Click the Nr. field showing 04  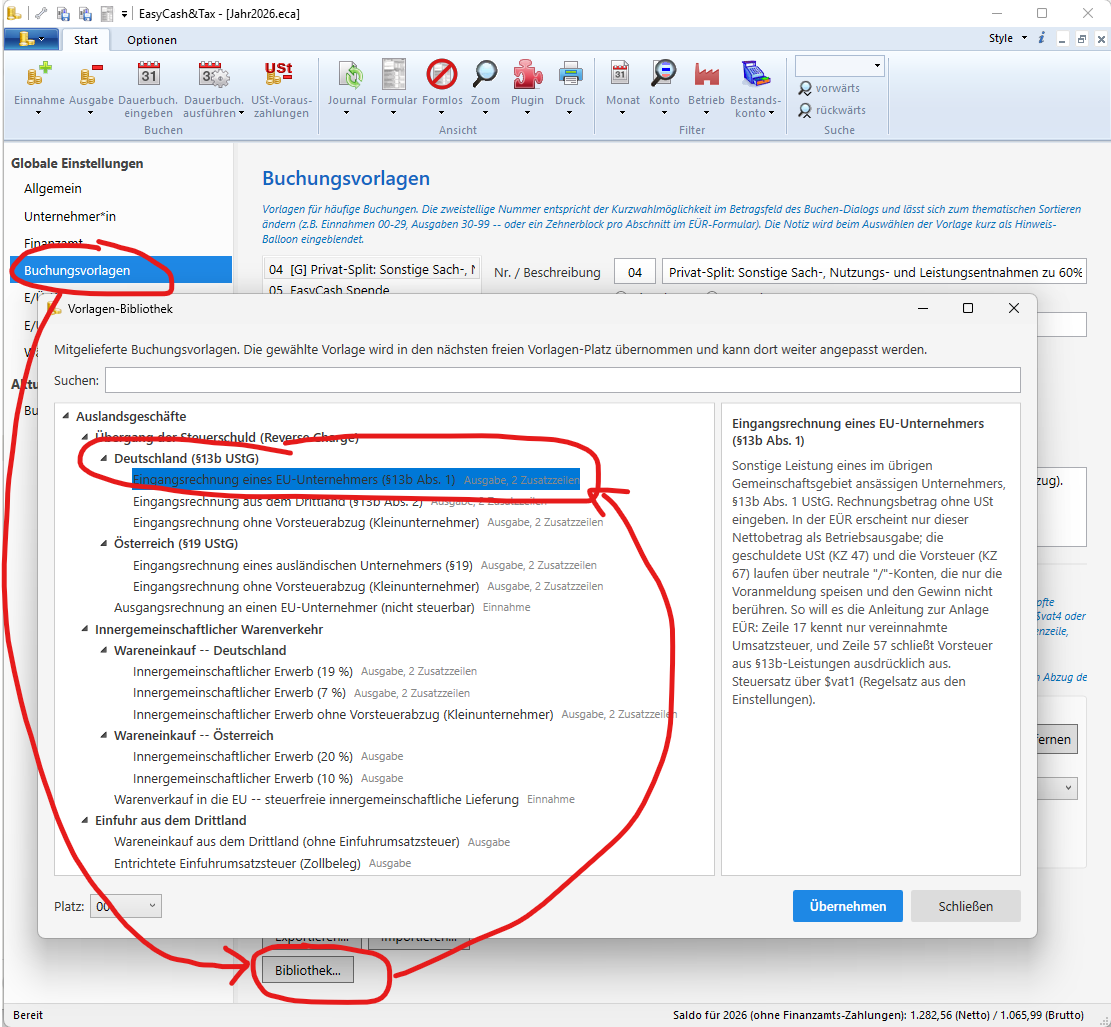(x=635, y=271)
